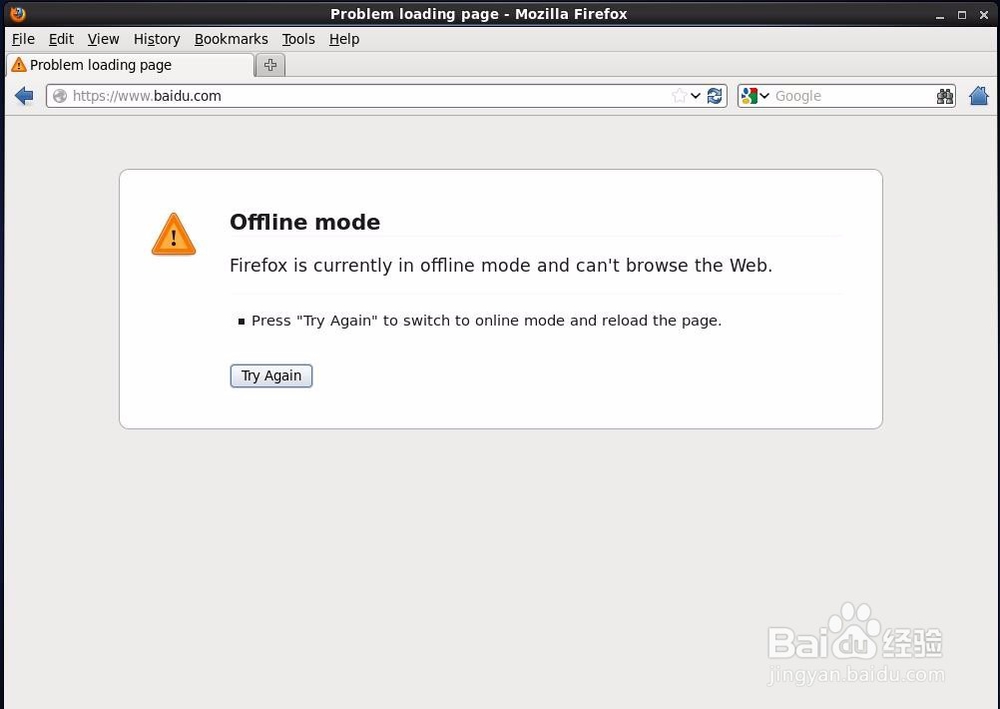Open a new tab with plus button
Screen dimensions: 1000x709
coord(270,65)
